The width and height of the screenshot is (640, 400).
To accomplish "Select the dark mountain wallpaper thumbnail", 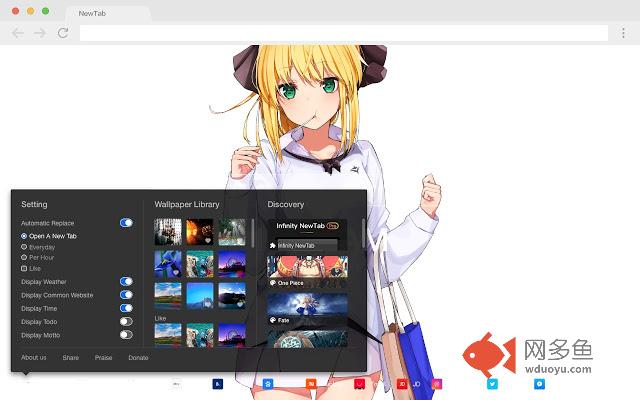I will click(x=232, y=296).
